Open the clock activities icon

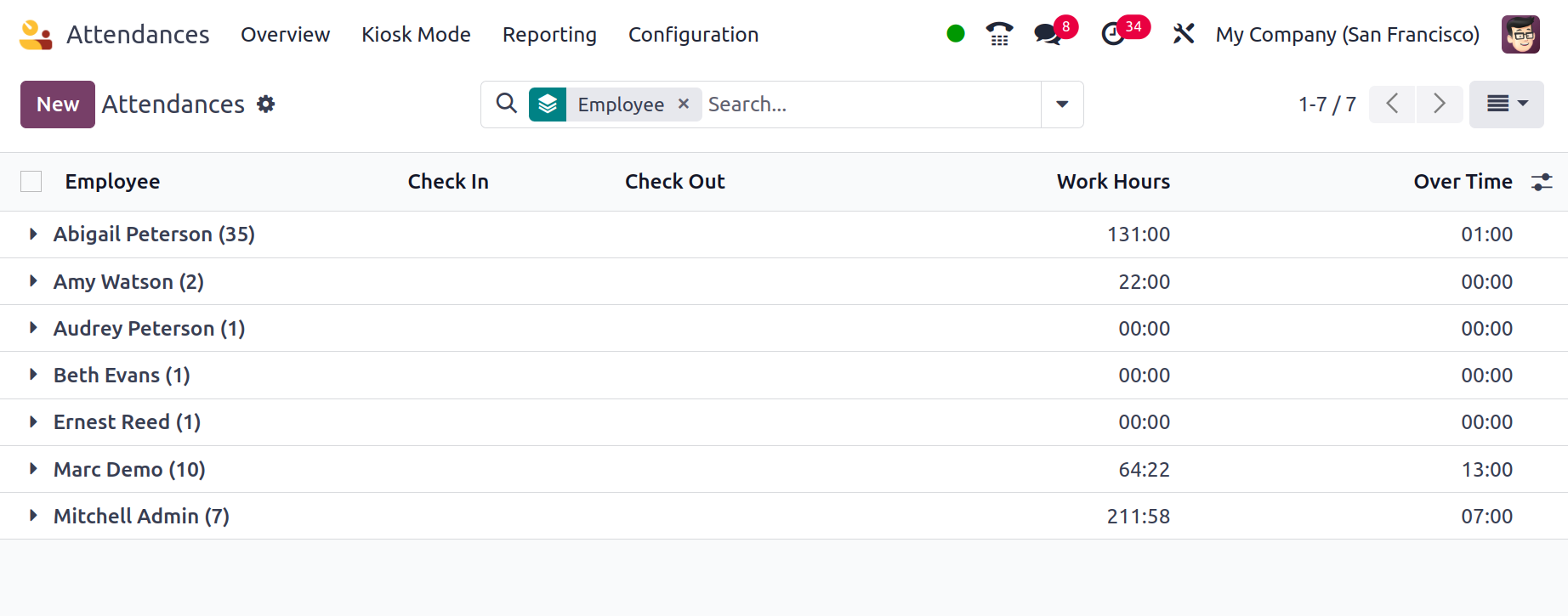(x=1113, y=34)
